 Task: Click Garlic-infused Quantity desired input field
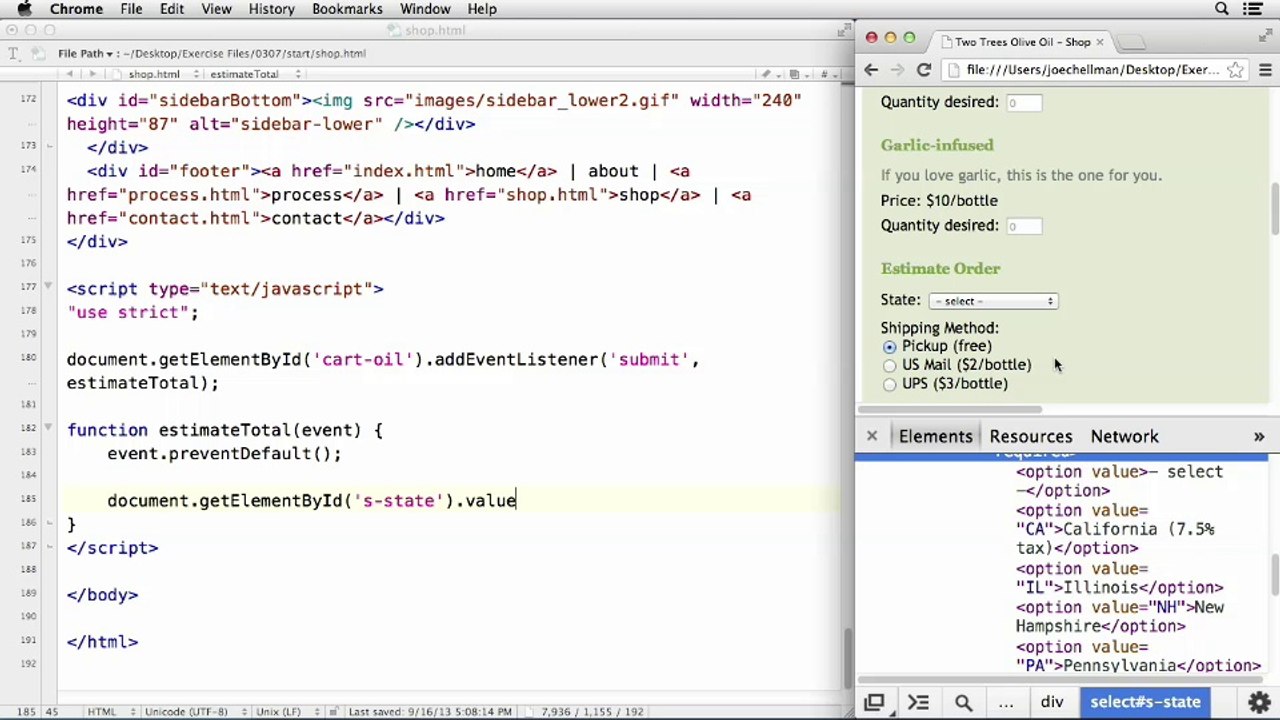[1023, 227]
